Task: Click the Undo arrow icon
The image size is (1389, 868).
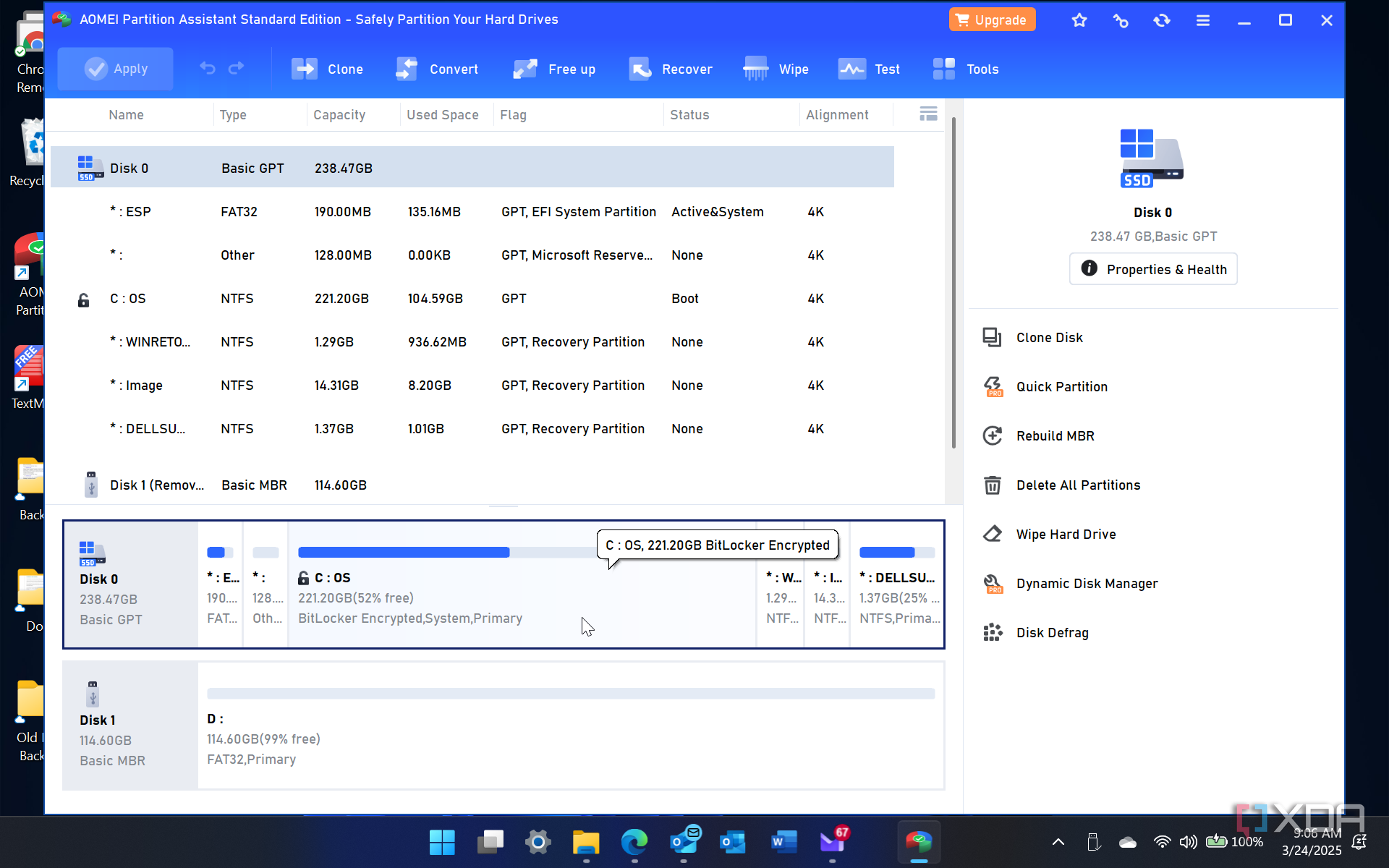Action: pos(208,68)
